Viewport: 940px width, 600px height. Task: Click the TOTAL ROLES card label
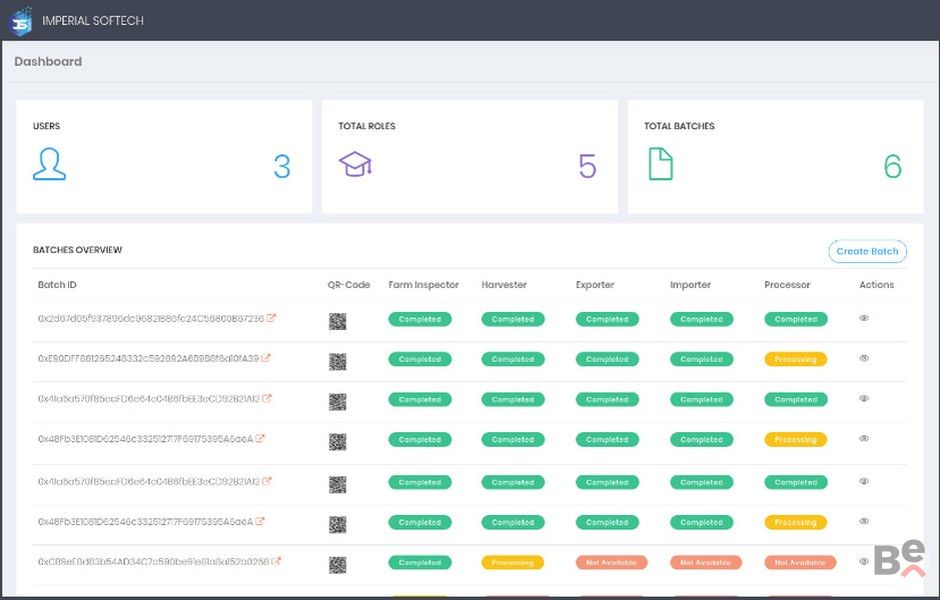click(x=367, y=126)
